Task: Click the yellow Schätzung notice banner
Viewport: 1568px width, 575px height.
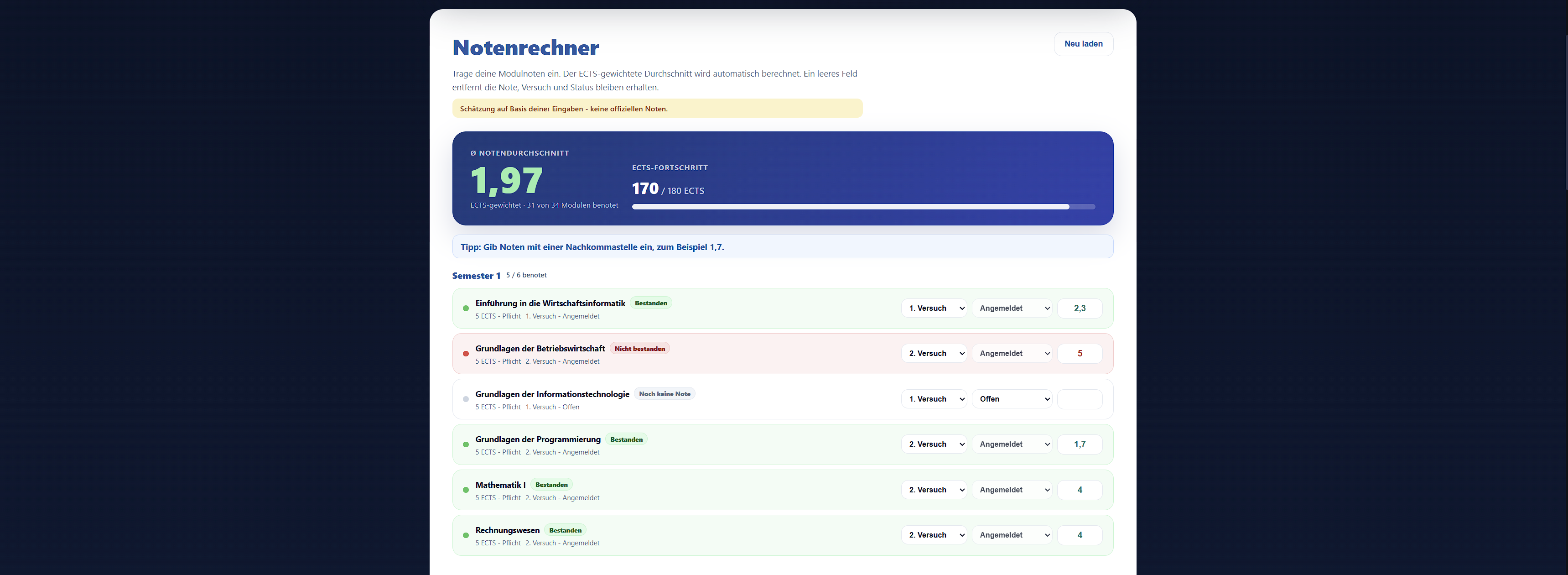Action: [657, 109]
